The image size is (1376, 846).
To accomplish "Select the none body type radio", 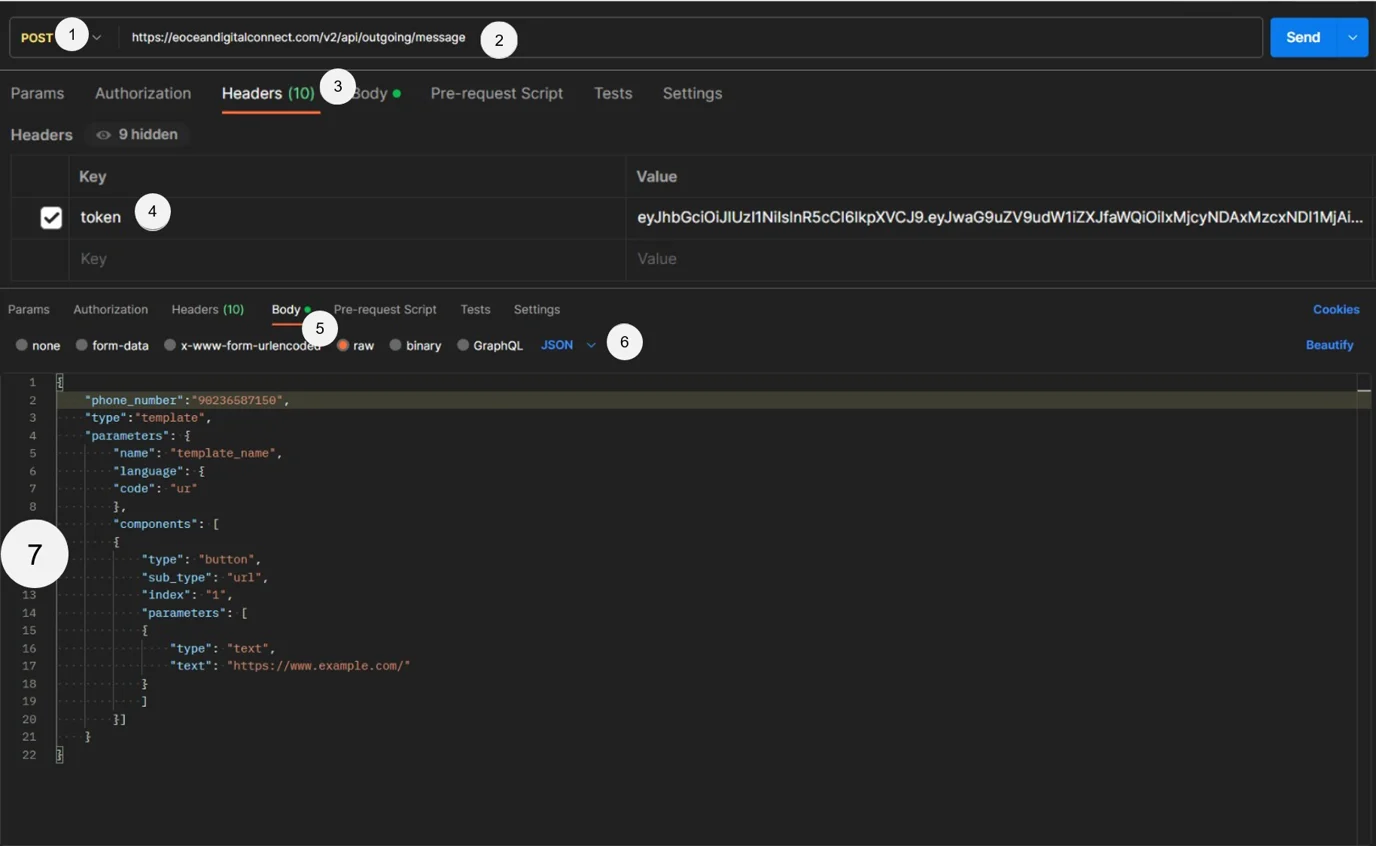I will click(22, 345).
